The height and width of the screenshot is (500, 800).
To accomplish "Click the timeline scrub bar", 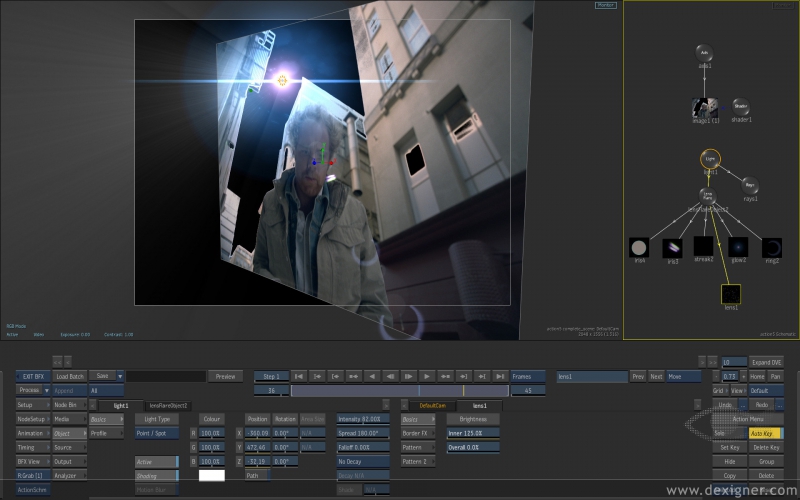I will (x=399, y=391).
